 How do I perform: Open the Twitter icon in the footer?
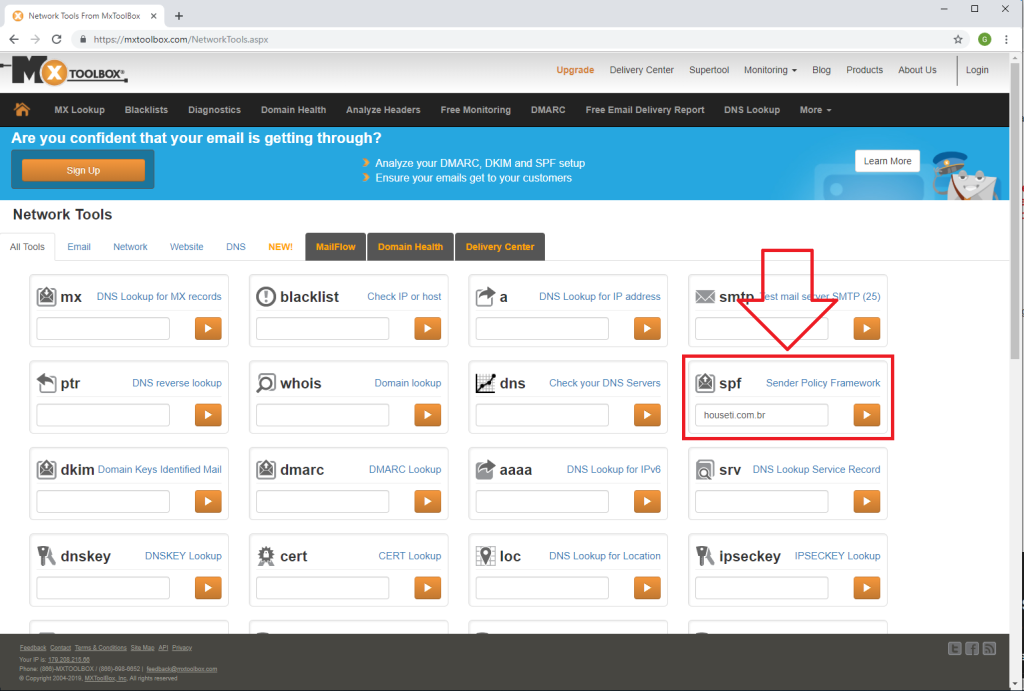[955, 649]
